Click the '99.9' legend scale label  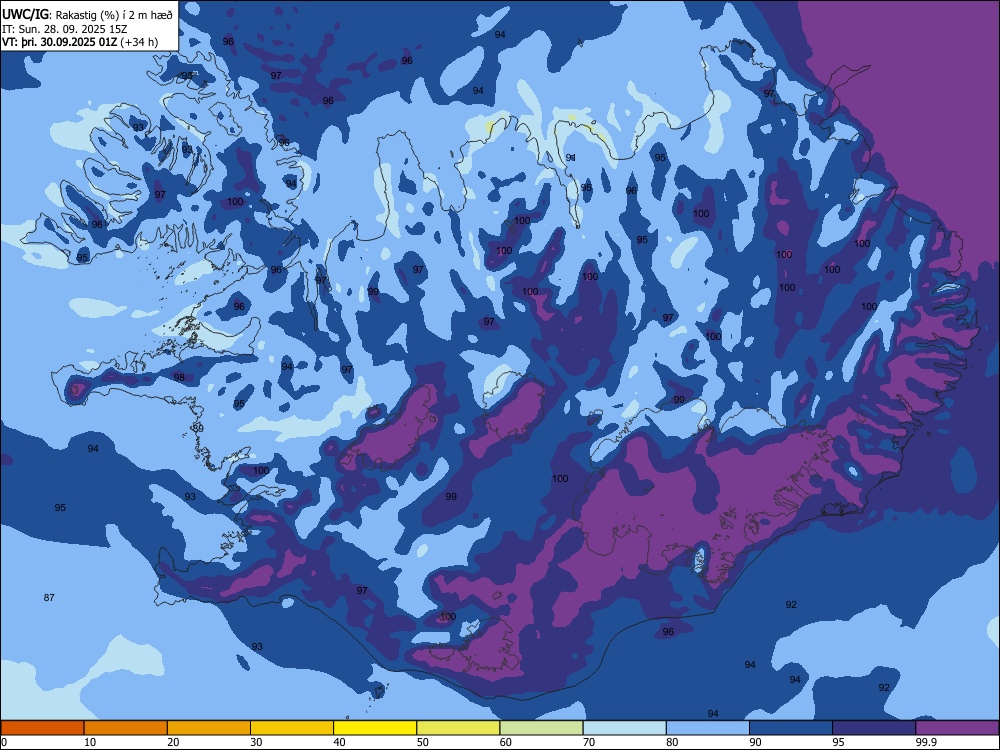point(926,742)
